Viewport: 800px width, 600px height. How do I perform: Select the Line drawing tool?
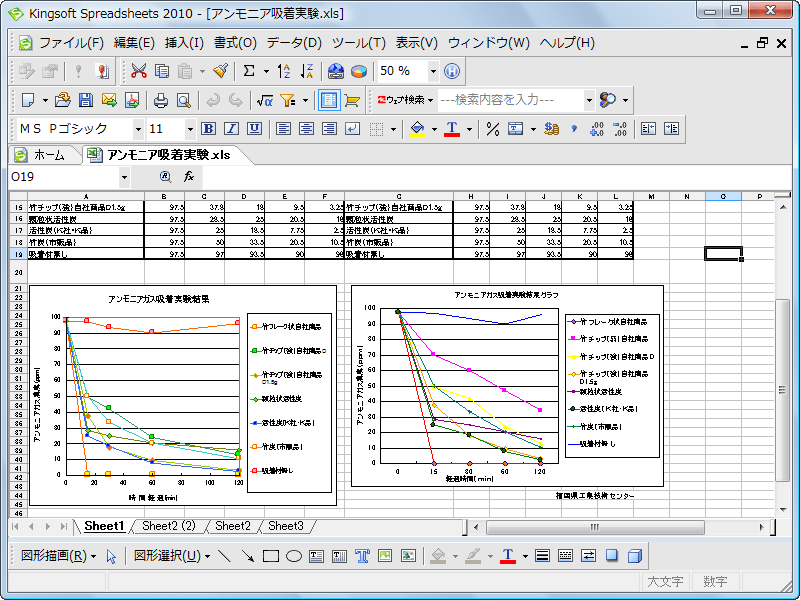coord(224,556)
